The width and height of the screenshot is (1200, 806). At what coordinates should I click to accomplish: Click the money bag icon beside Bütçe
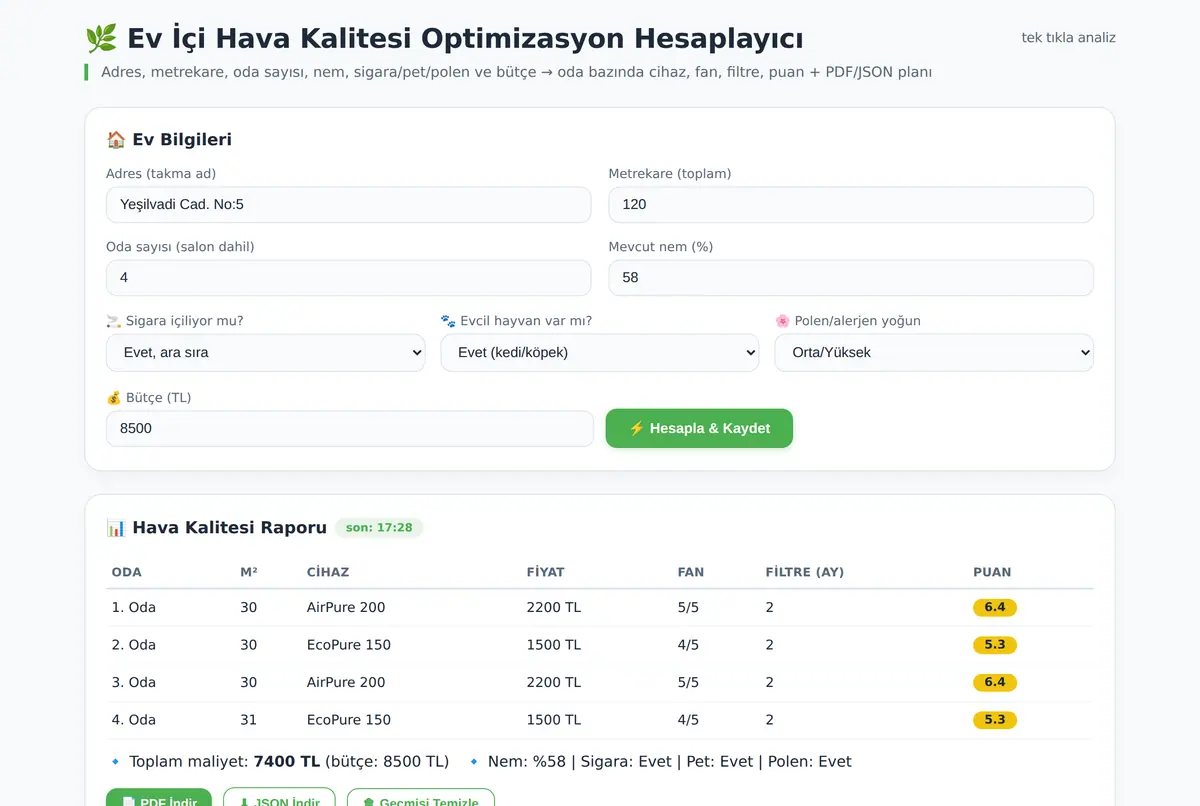tap(114, 397)
